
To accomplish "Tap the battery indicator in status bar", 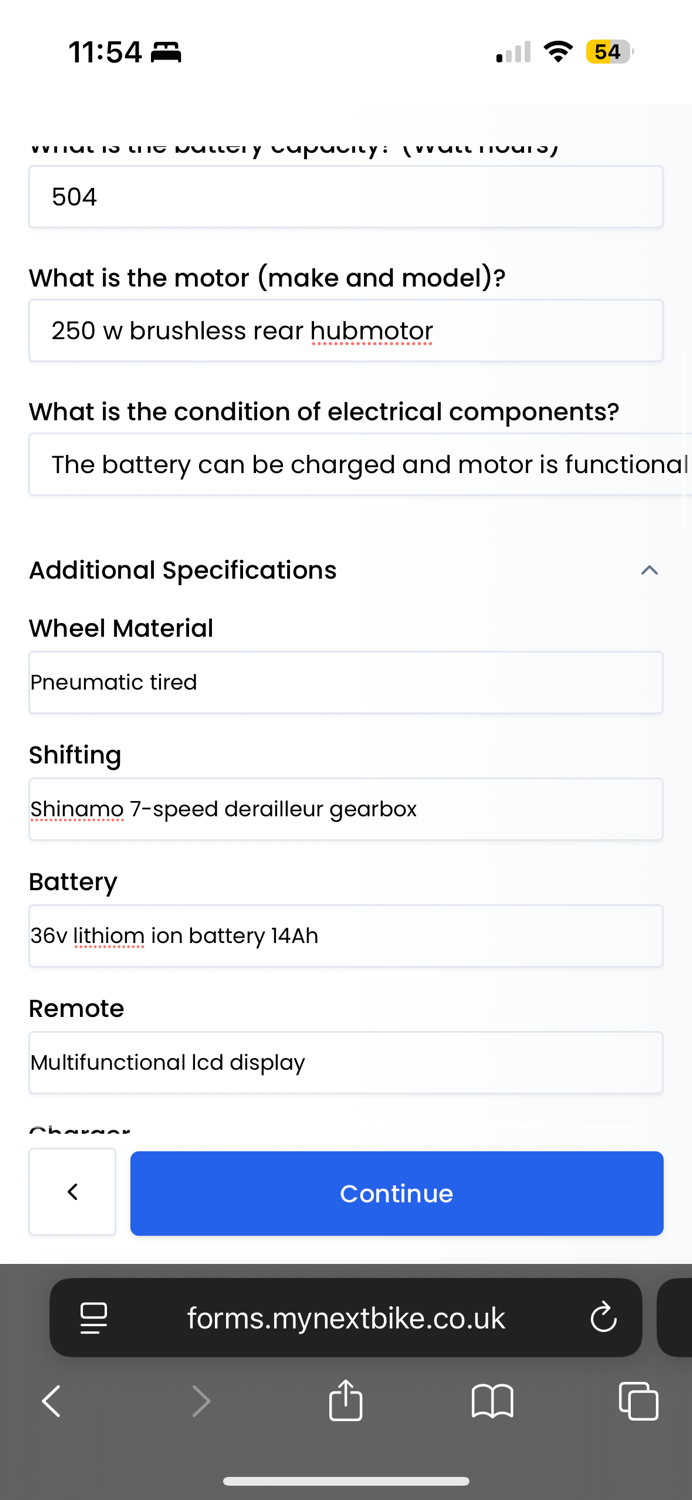I will (608, 52).
